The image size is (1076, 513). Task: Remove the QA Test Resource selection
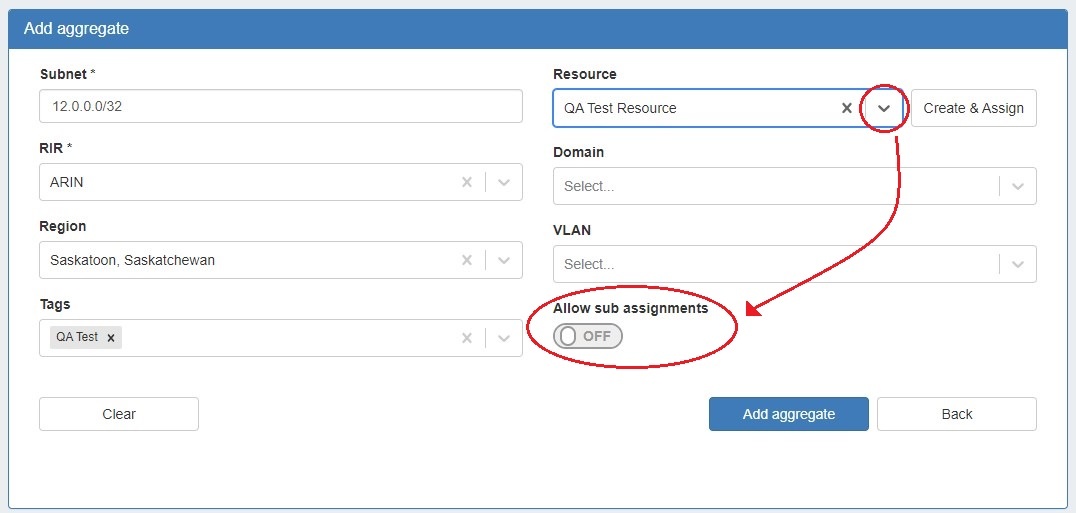coord(846,108)
